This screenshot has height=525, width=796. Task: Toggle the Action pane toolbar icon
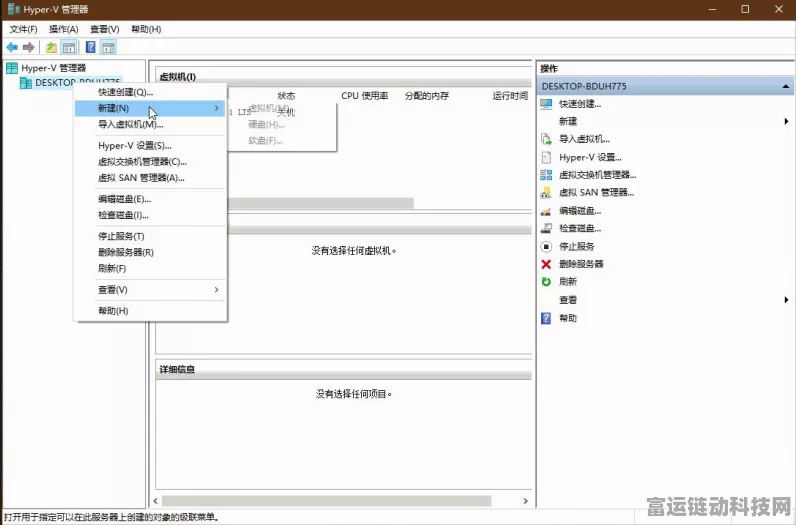tap(108, 48)
